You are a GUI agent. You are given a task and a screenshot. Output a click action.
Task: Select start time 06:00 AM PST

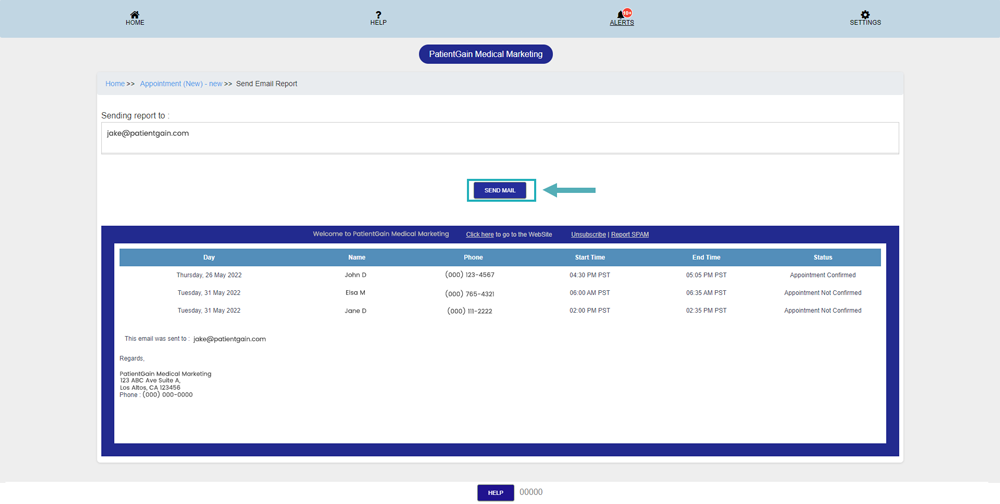pos(590,293)
